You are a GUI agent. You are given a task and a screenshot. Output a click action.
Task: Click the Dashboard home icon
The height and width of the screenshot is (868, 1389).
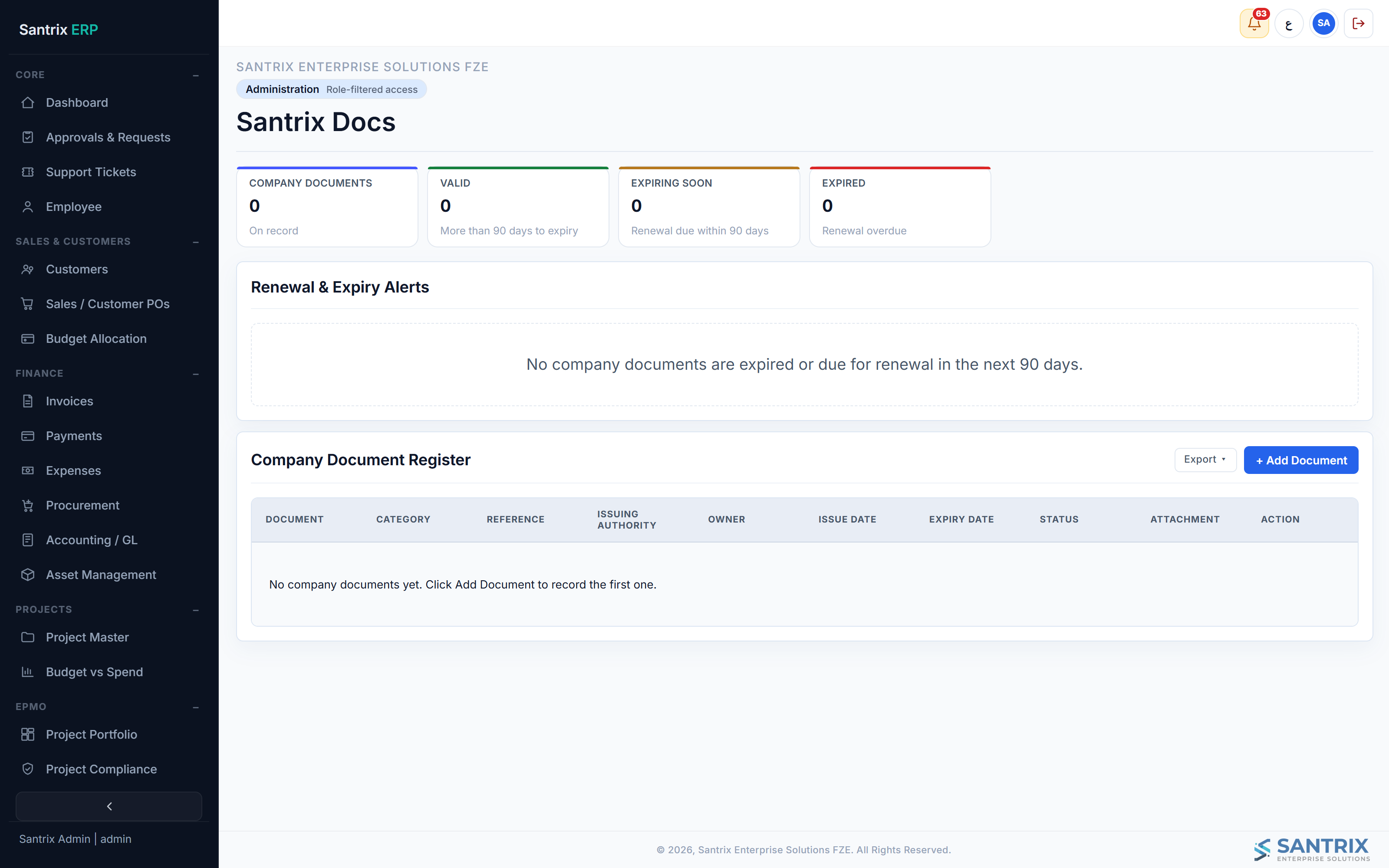[x=27, y=103]
